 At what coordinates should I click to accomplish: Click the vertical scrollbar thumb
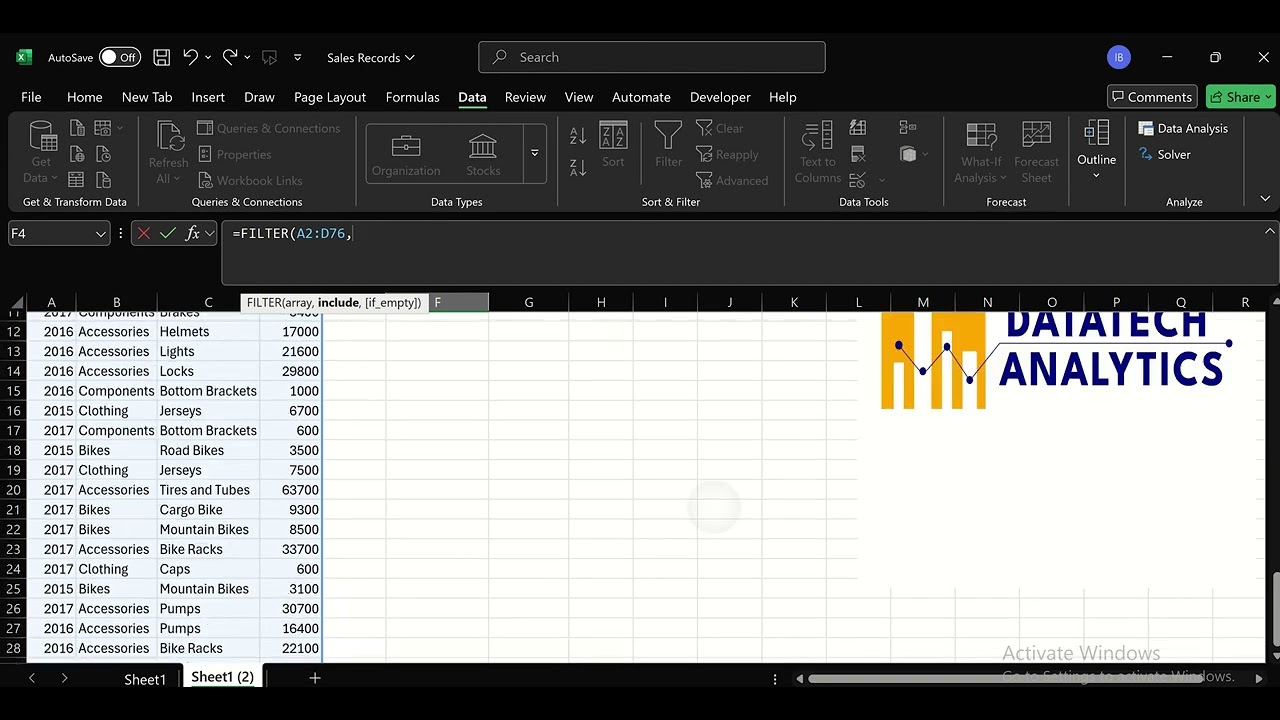1275,609
